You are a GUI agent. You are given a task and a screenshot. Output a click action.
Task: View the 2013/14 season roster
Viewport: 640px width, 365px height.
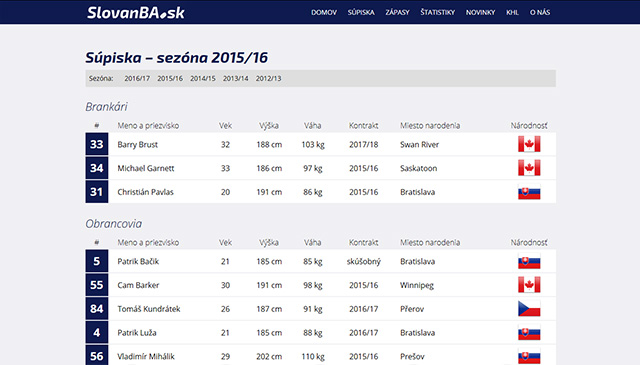tap(236, 78)
